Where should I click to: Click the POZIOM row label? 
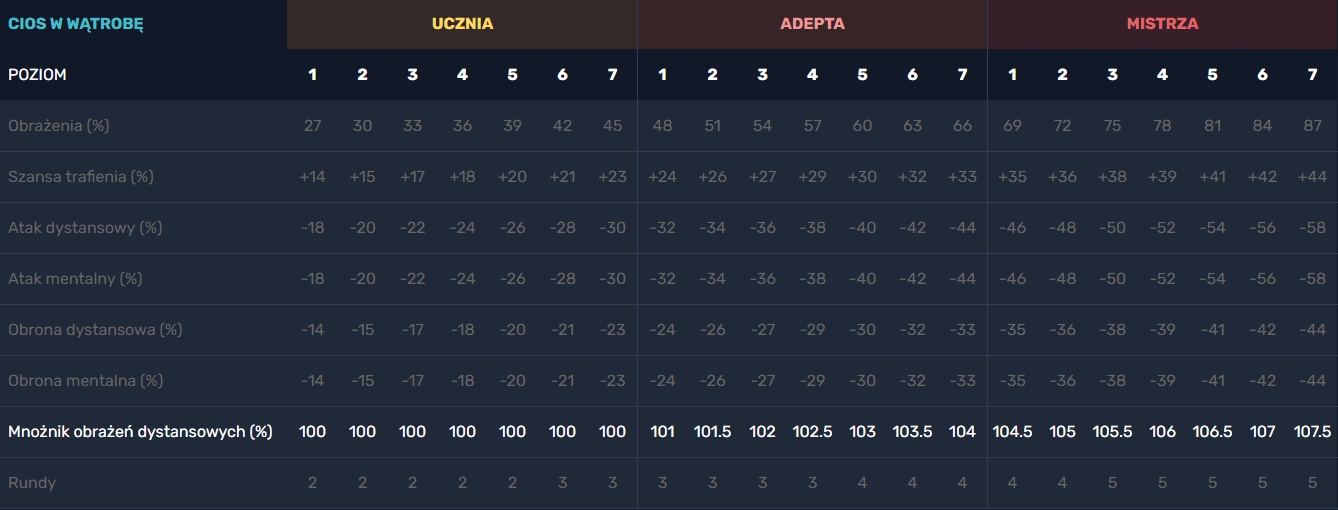tap(37, 75)
